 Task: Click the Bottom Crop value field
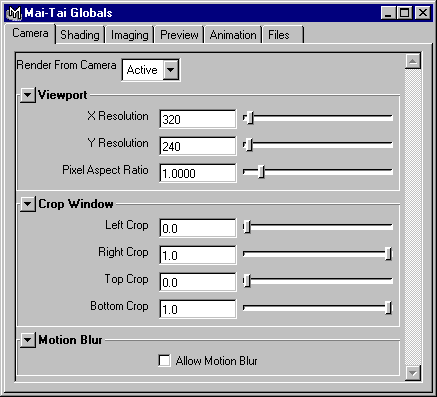(x=198, y=309)
